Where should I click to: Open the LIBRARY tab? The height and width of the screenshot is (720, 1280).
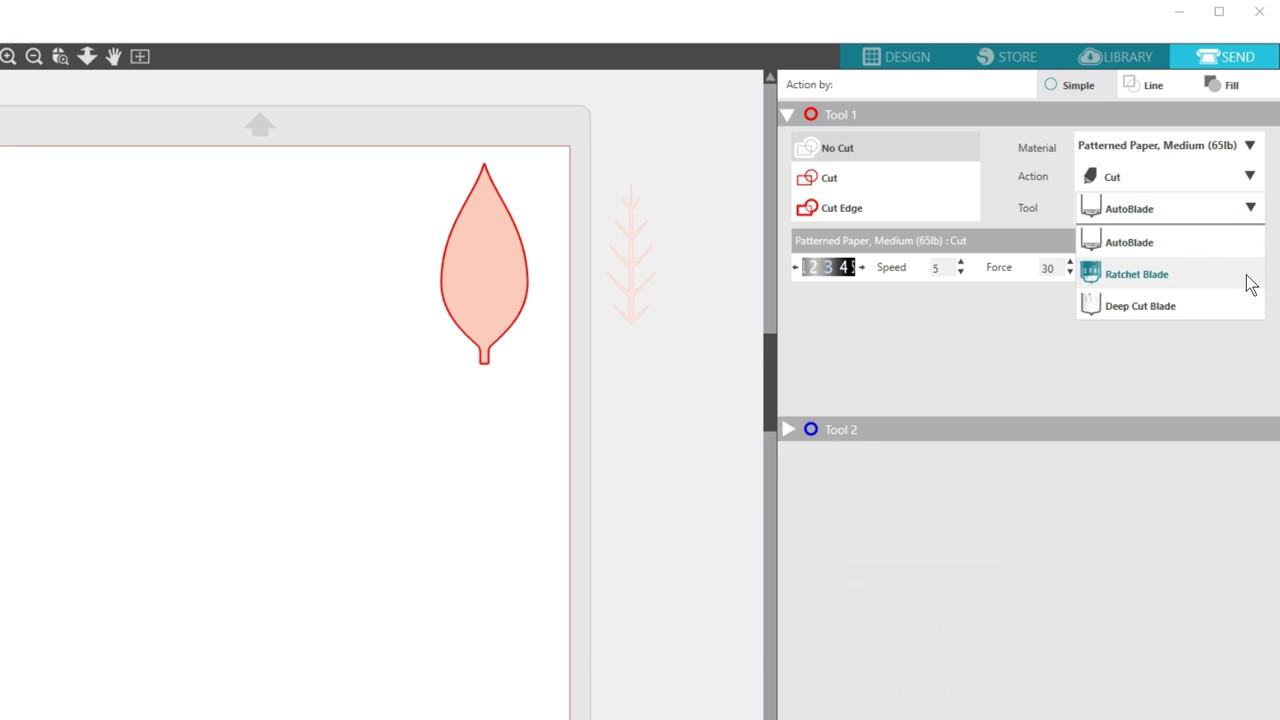1116,57
